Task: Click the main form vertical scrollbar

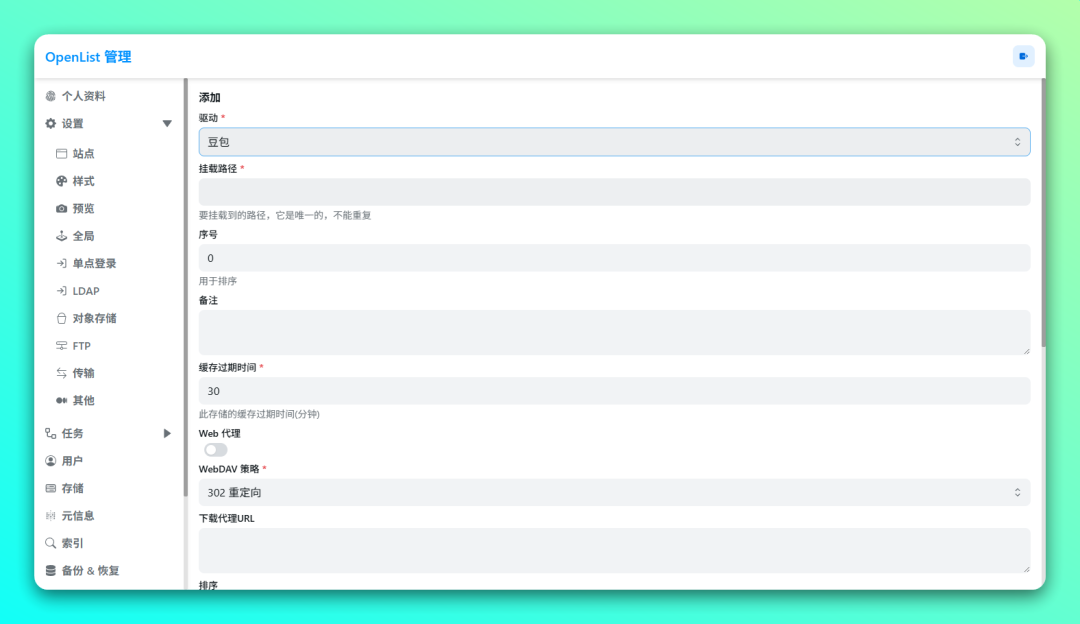Action: tap(1042, 212)
